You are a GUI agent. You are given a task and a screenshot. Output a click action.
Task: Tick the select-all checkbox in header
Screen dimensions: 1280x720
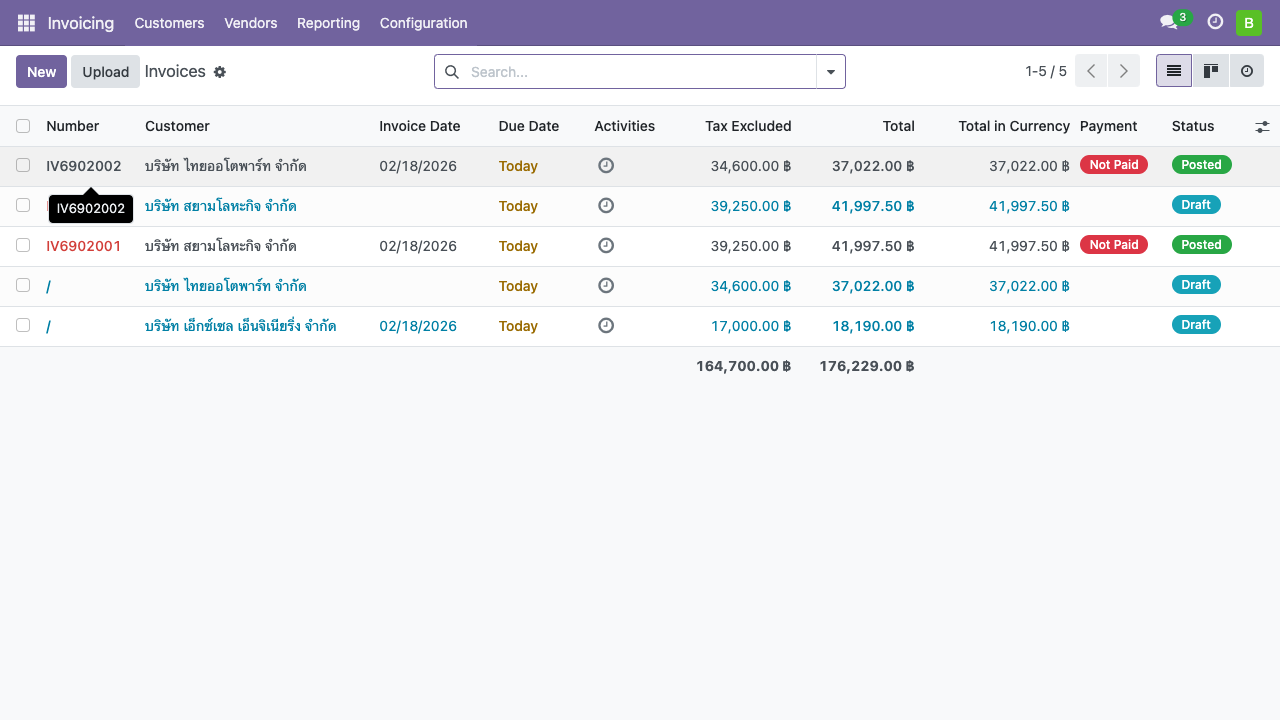[x=23, y=126]
